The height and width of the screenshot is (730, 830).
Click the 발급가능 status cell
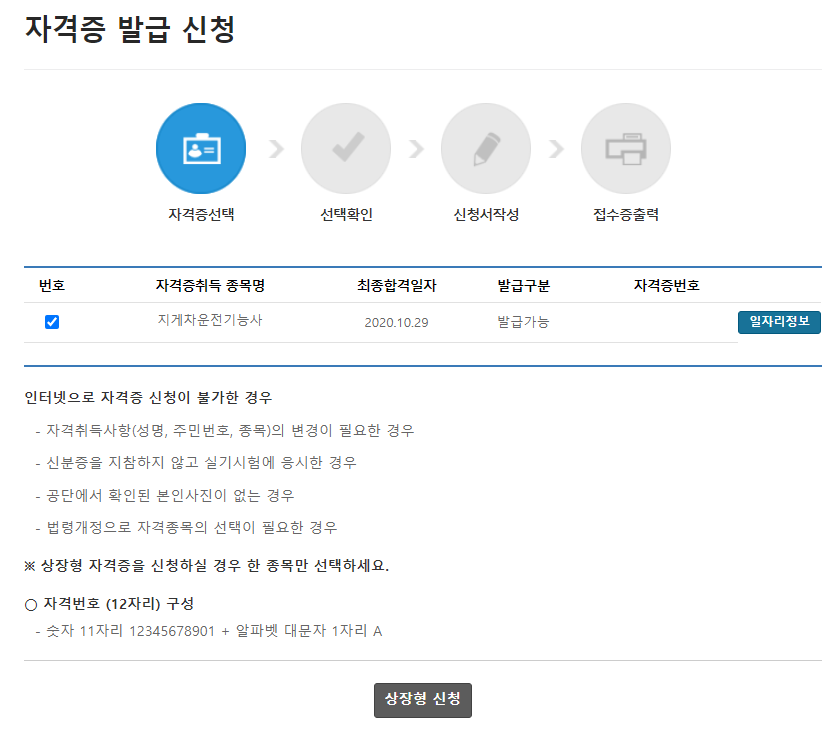(x=523, y=322)
